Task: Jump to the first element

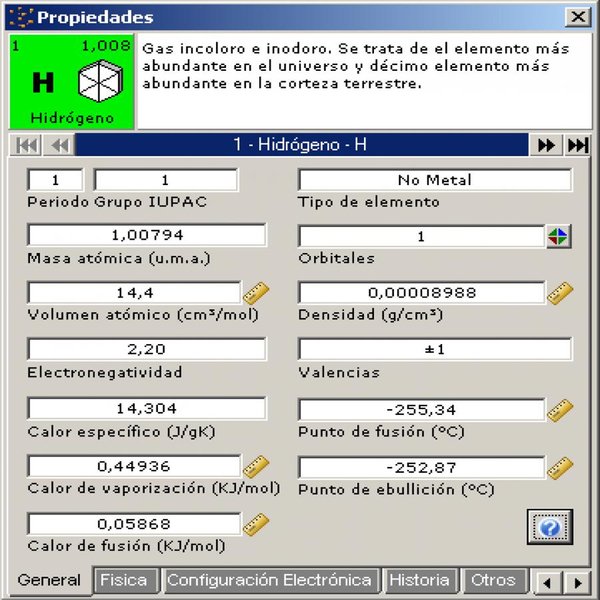Action: click(27, 145)
